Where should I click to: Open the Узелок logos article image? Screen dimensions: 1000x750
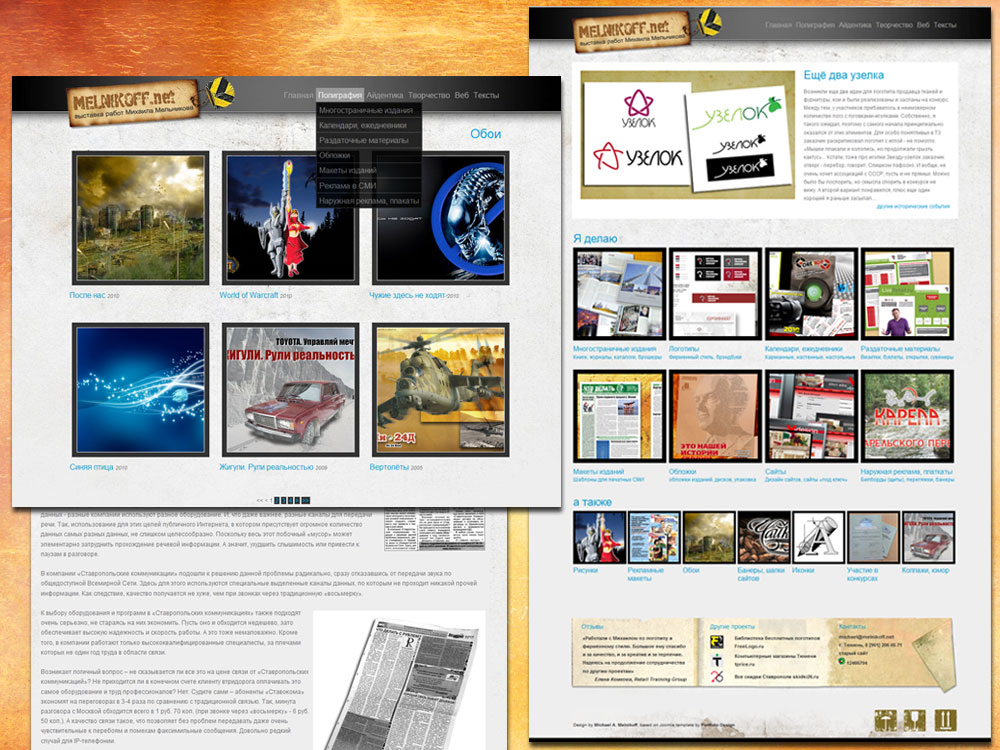coord(688,135)
